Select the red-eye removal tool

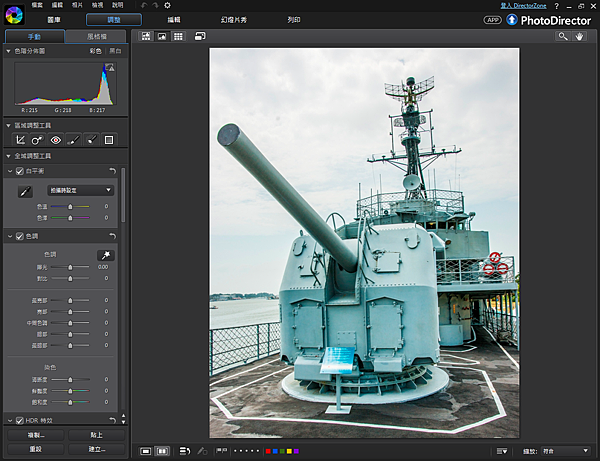click(x=56, y=140)
